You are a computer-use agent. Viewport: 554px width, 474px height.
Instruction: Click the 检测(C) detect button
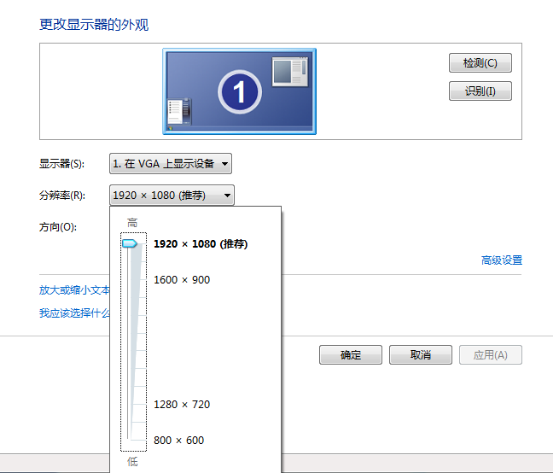coord(480,63)
